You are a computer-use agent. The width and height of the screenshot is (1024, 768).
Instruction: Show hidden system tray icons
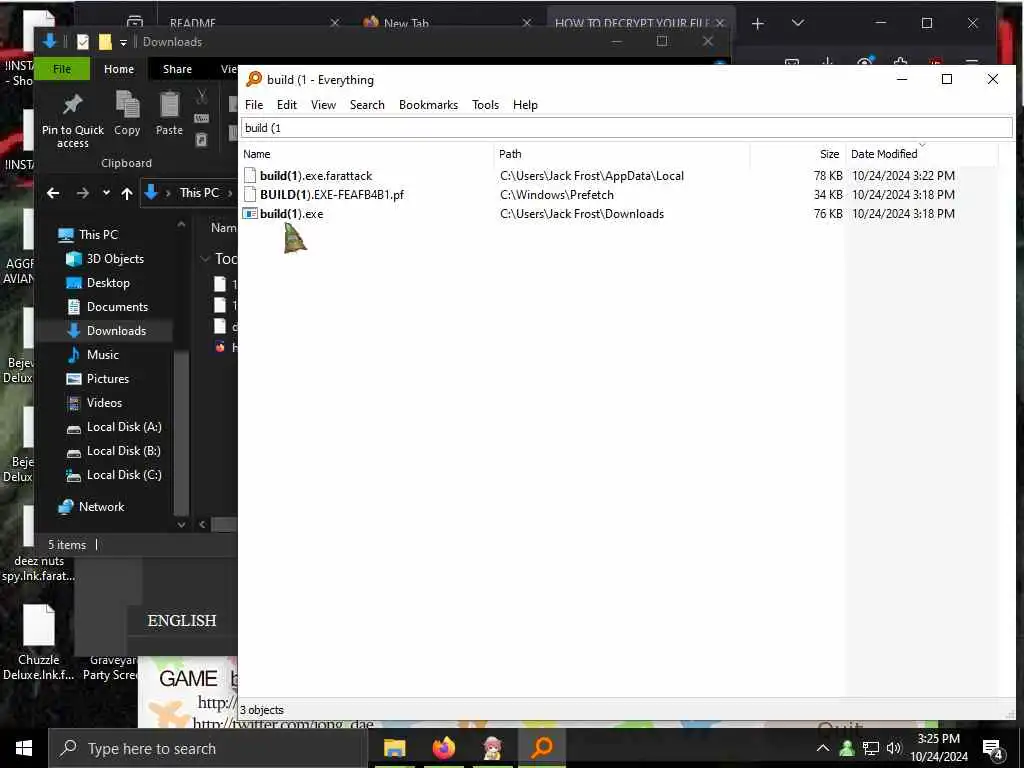pyautogui.click(x=823, y=748)
